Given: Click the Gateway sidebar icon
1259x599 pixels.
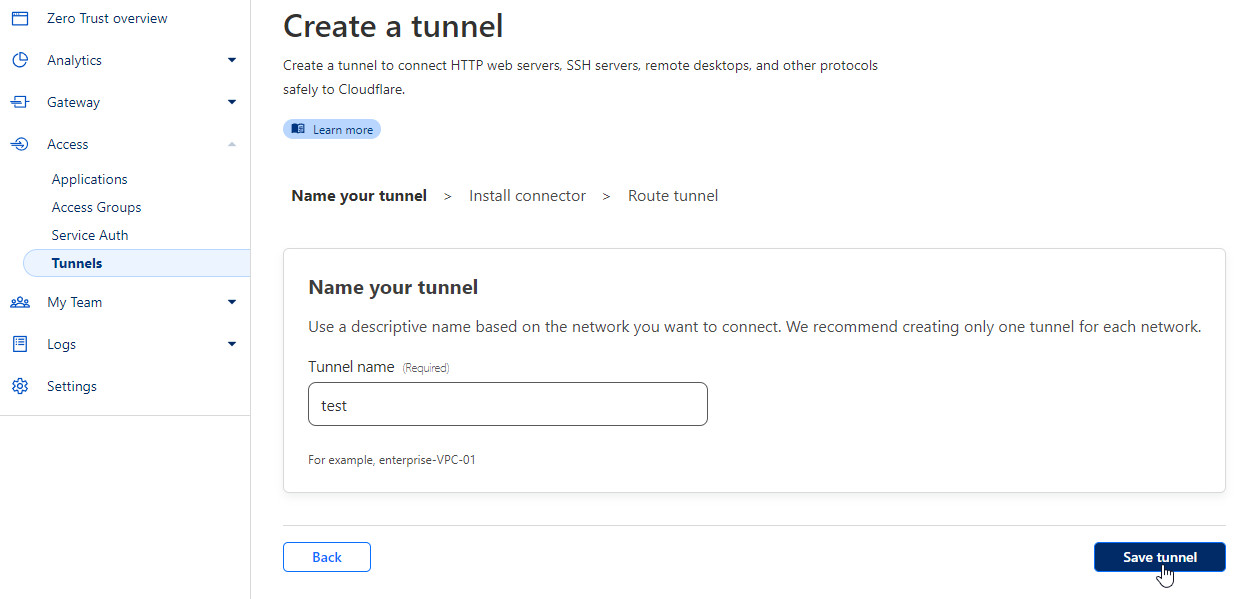Looking at the screenshot, I should pos(20,102).
